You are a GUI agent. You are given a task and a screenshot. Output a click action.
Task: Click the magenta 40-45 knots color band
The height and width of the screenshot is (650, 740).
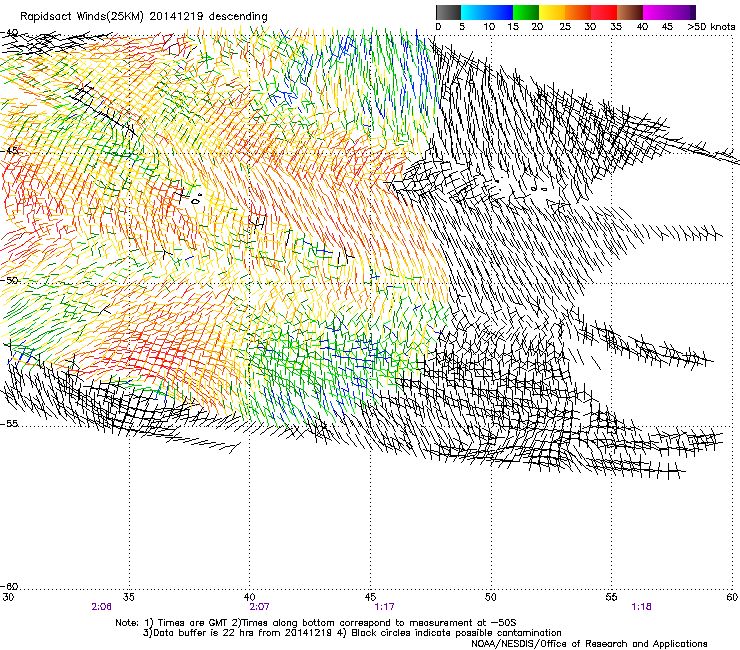[x=656, y=12]
